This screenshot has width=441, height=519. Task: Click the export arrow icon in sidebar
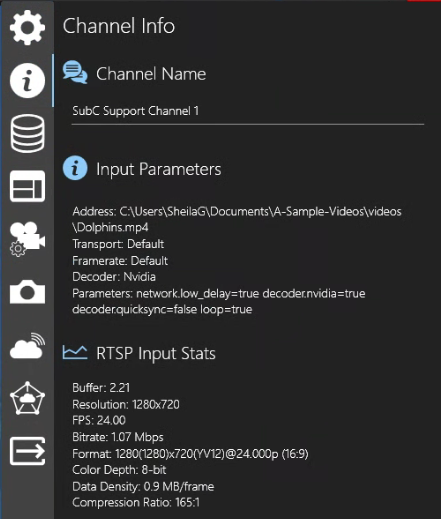pyautogui.click(x=27, y=451)
